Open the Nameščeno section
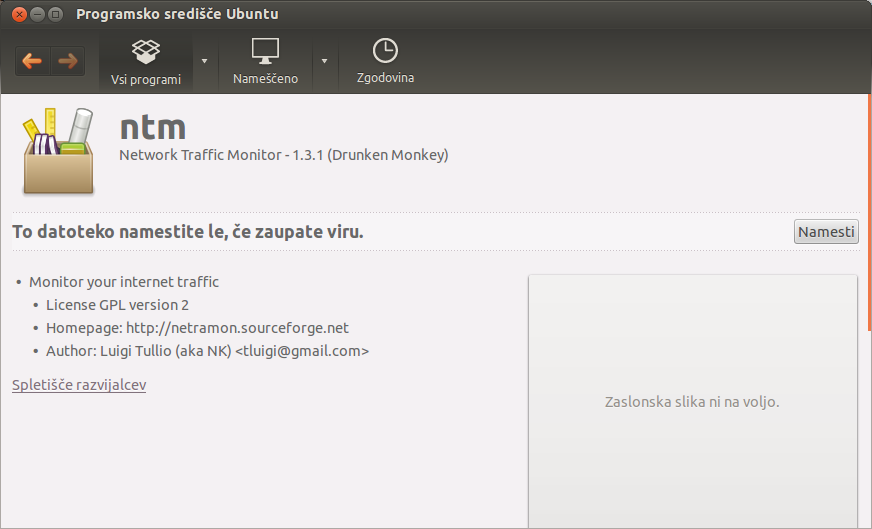This screenshot has width=872, height=529. click(x=265, y=61)
